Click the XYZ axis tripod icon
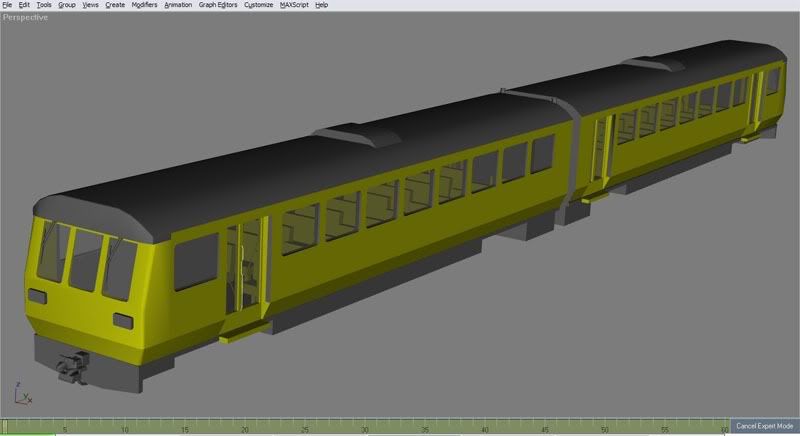This screenshot has height=436, width=800. pyautogui.click(x=23, y=394)
